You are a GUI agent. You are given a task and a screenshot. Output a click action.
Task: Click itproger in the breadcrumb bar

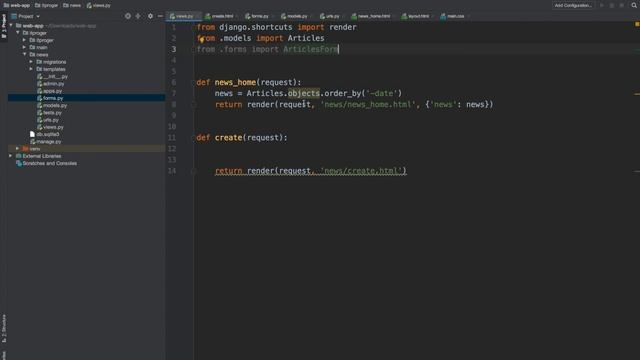tap(46, 5)
